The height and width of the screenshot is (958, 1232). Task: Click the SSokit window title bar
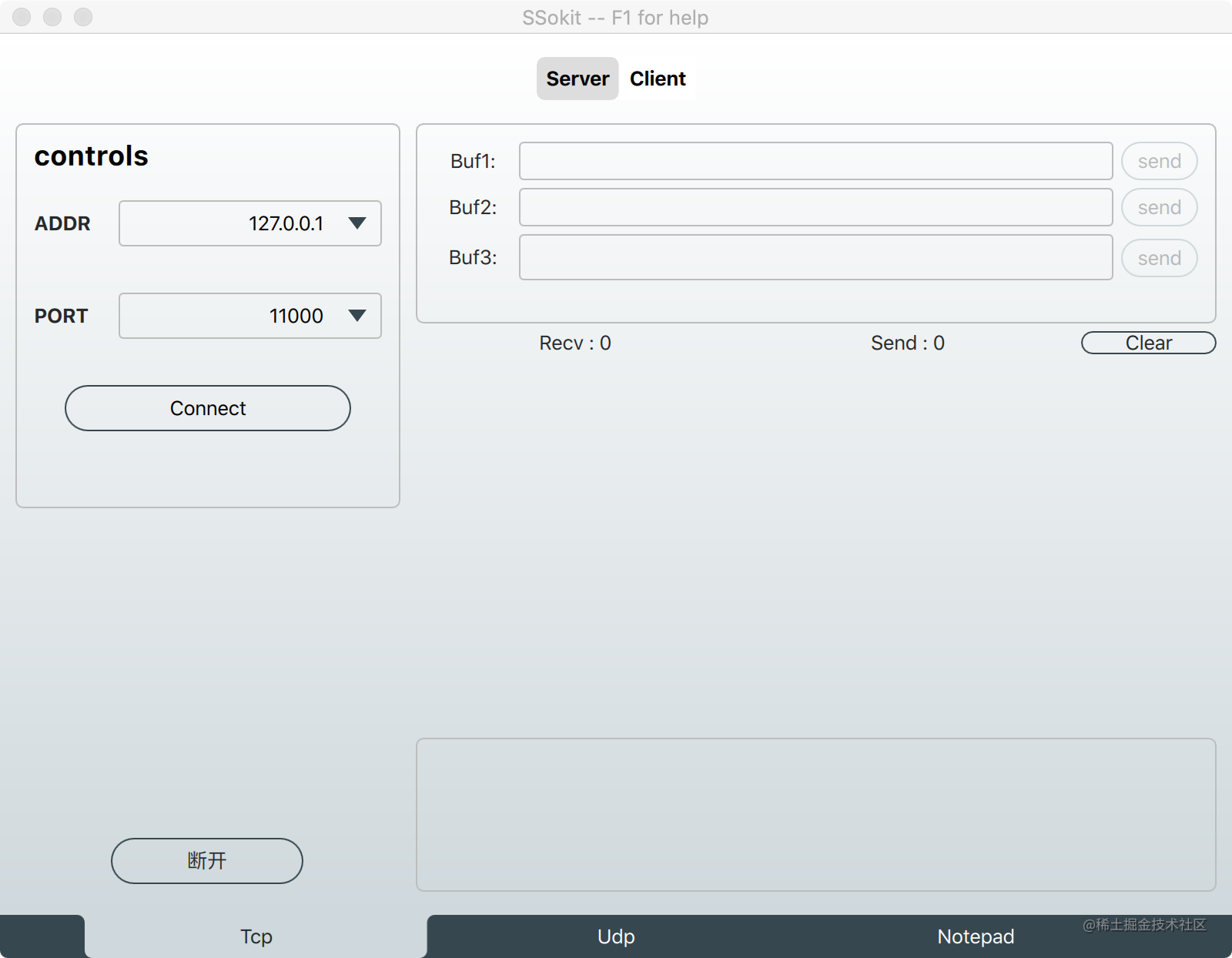click(x=616, y=17)
